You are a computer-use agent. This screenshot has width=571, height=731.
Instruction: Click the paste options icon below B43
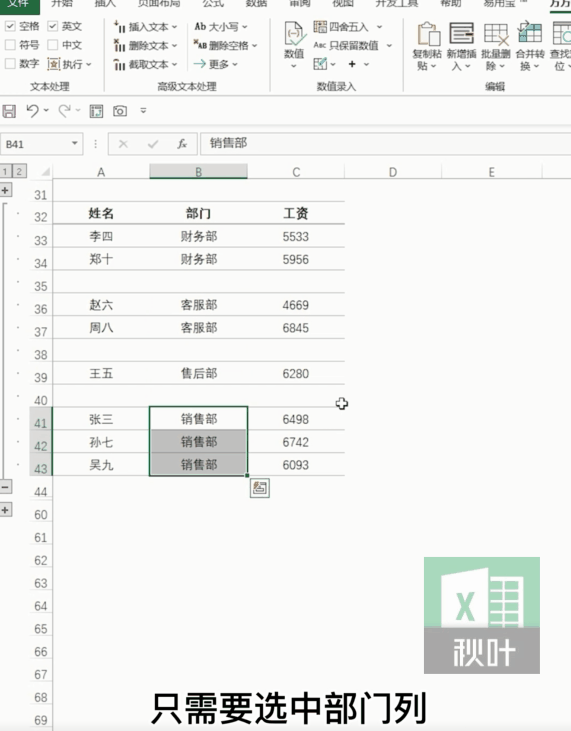point(260,488)
